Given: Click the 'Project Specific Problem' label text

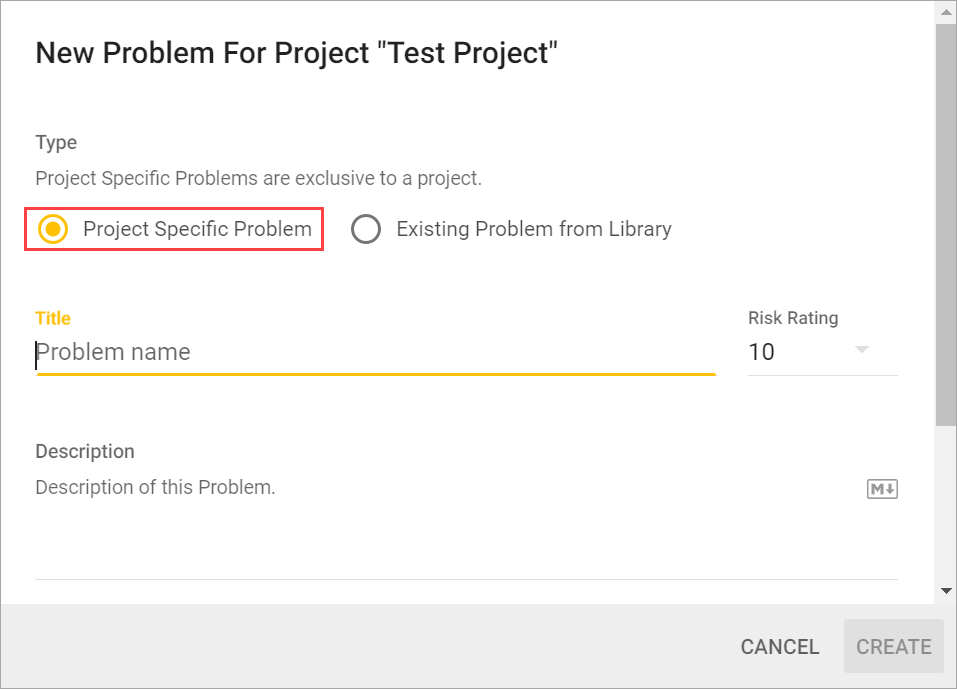Looking at the screenshot, I should (197, 229).
